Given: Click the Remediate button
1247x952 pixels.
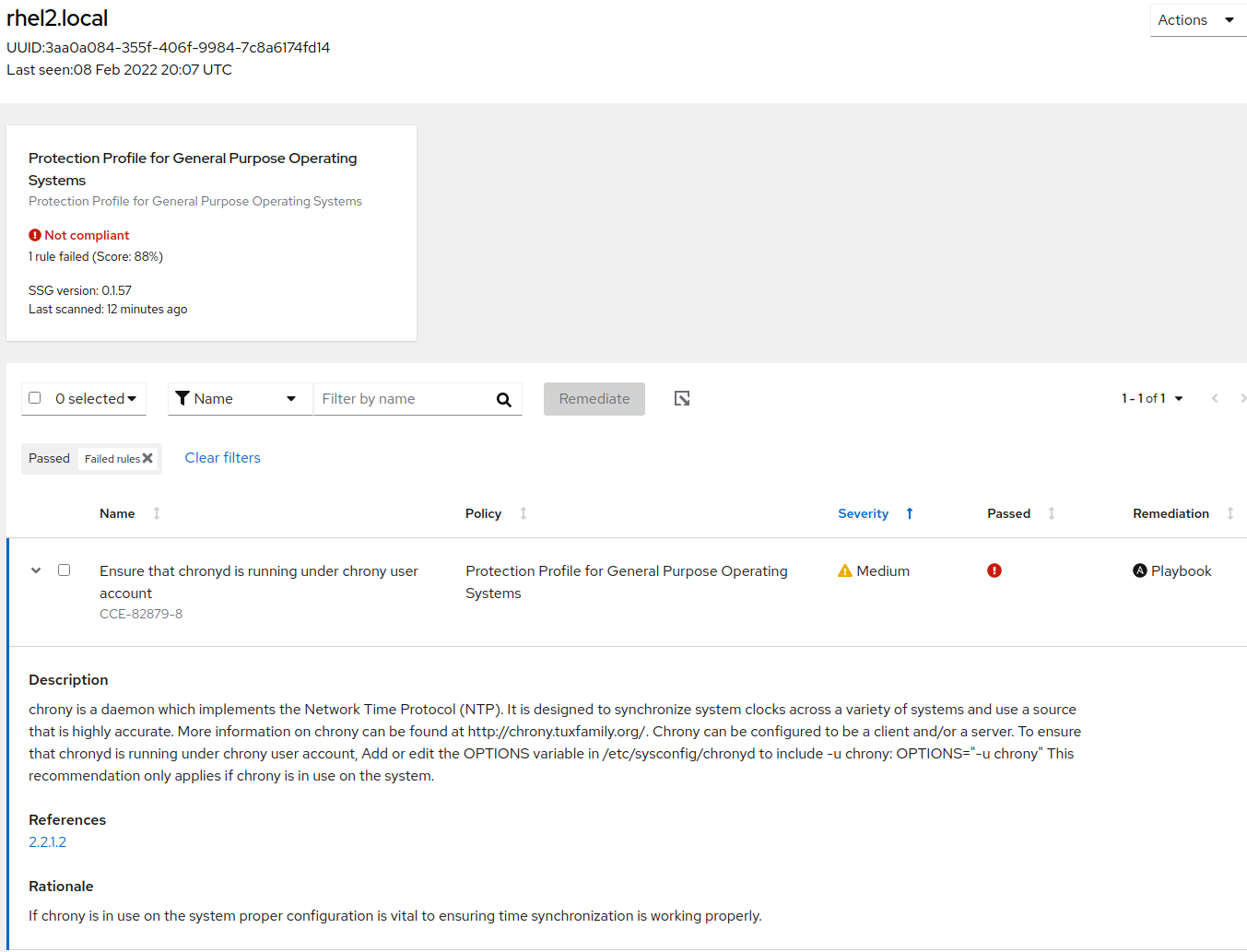Looking at the screenshot, I should [594, 399].
